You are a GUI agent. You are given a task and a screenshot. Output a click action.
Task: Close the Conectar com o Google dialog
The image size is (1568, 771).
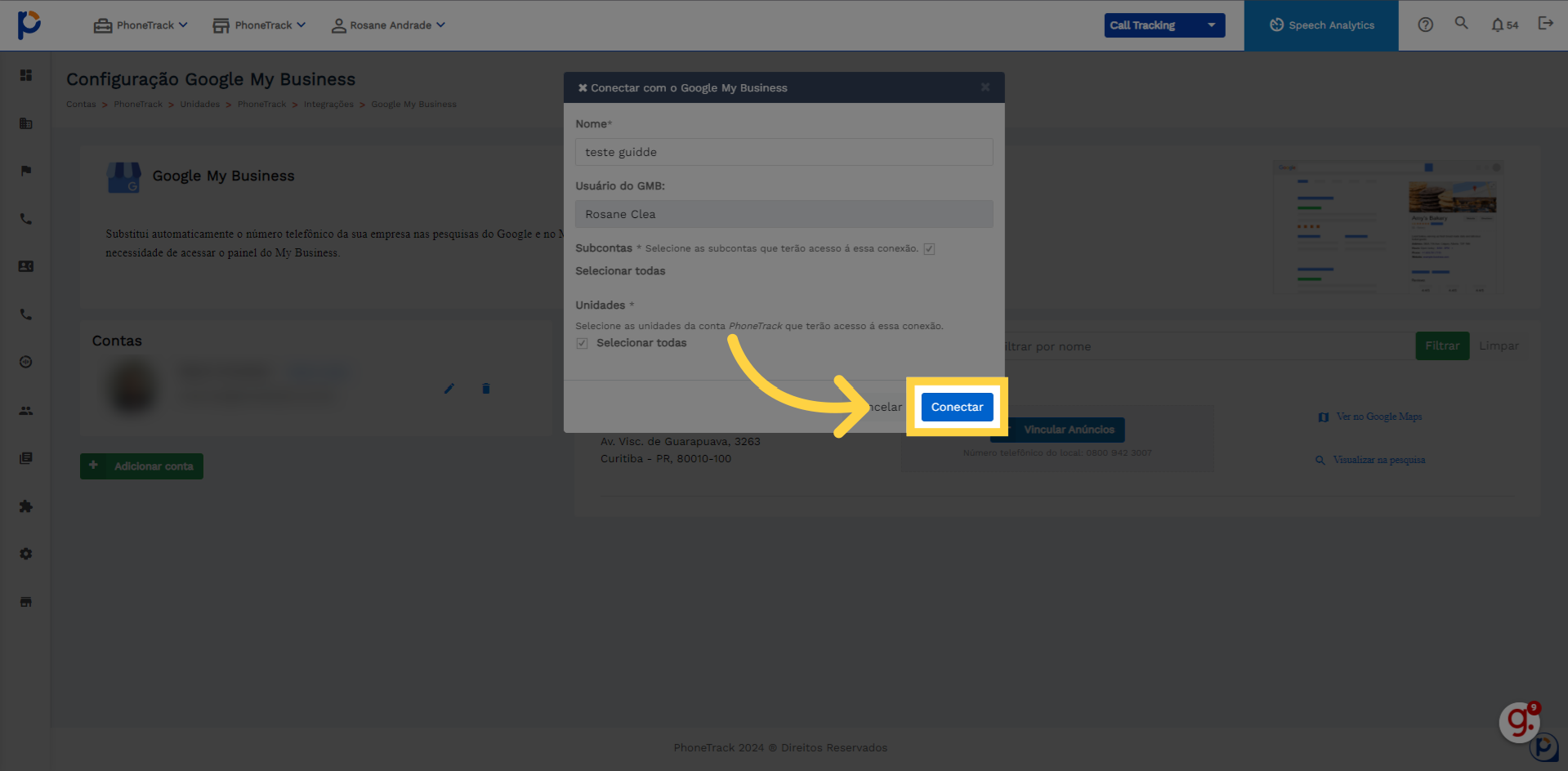pyautogui.click(x=985, y=87)
